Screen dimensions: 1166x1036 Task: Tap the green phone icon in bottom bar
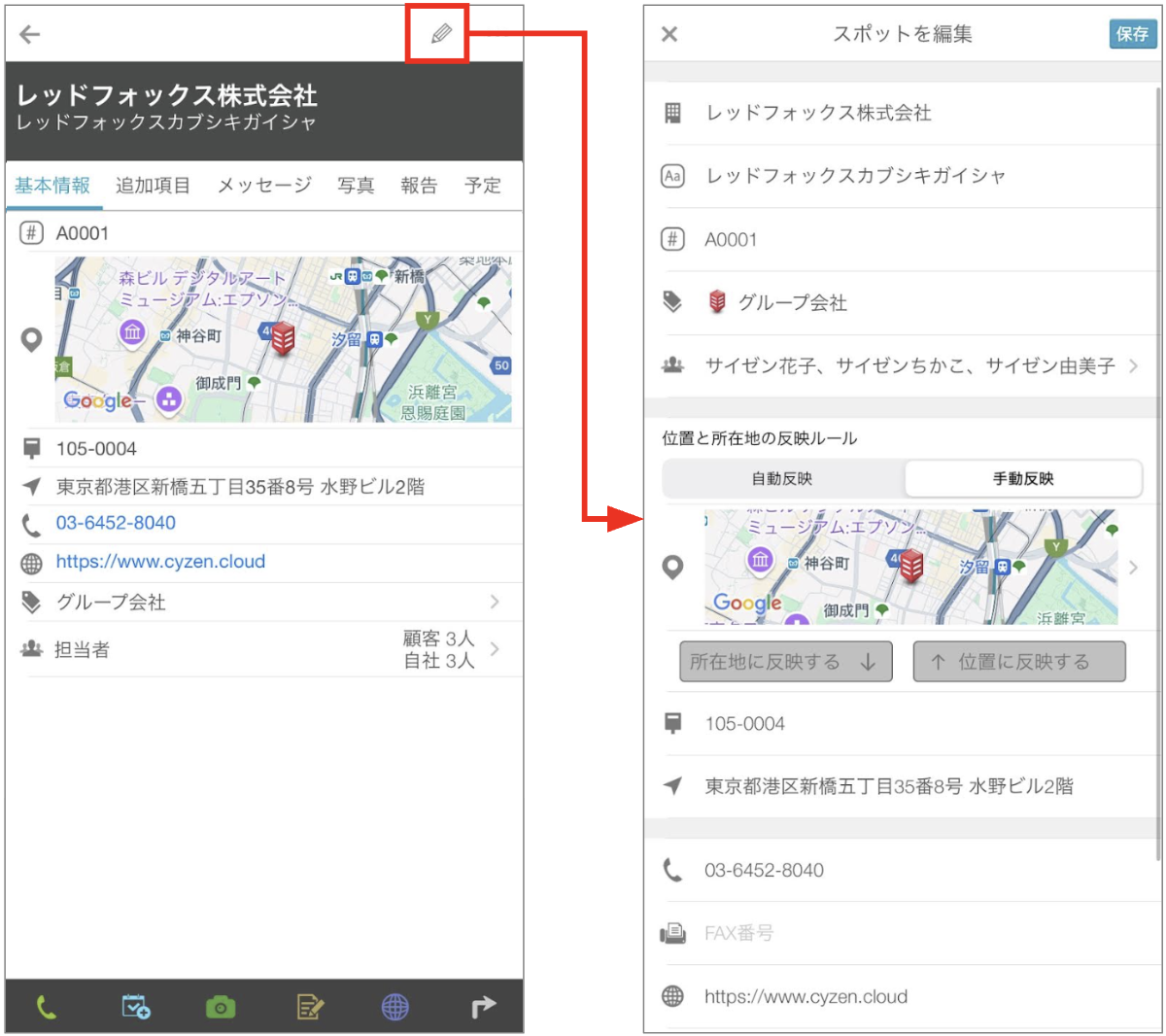pyautogui.click(x=46, y=1008)
